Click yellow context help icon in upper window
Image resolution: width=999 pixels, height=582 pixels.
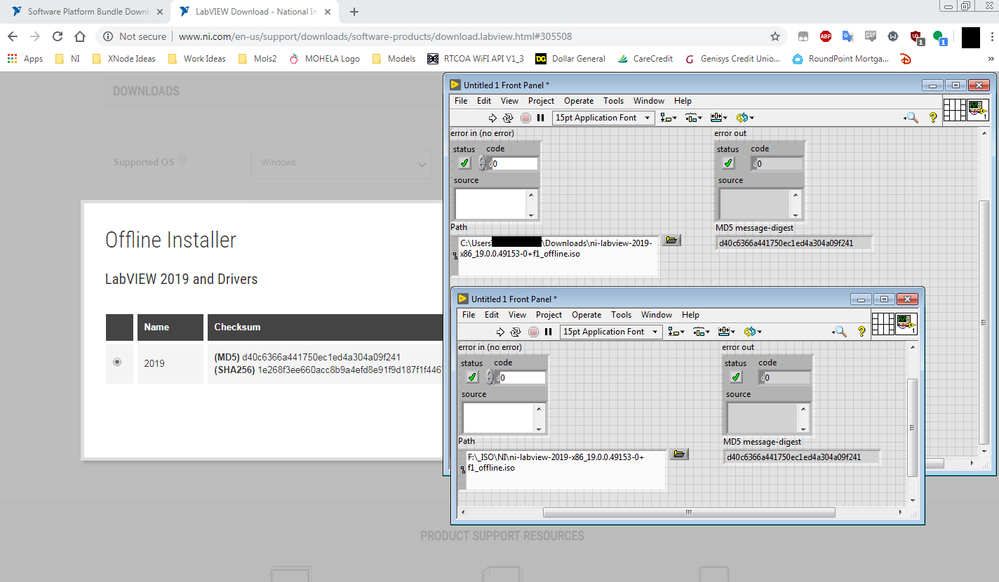[x=933, y=118]
